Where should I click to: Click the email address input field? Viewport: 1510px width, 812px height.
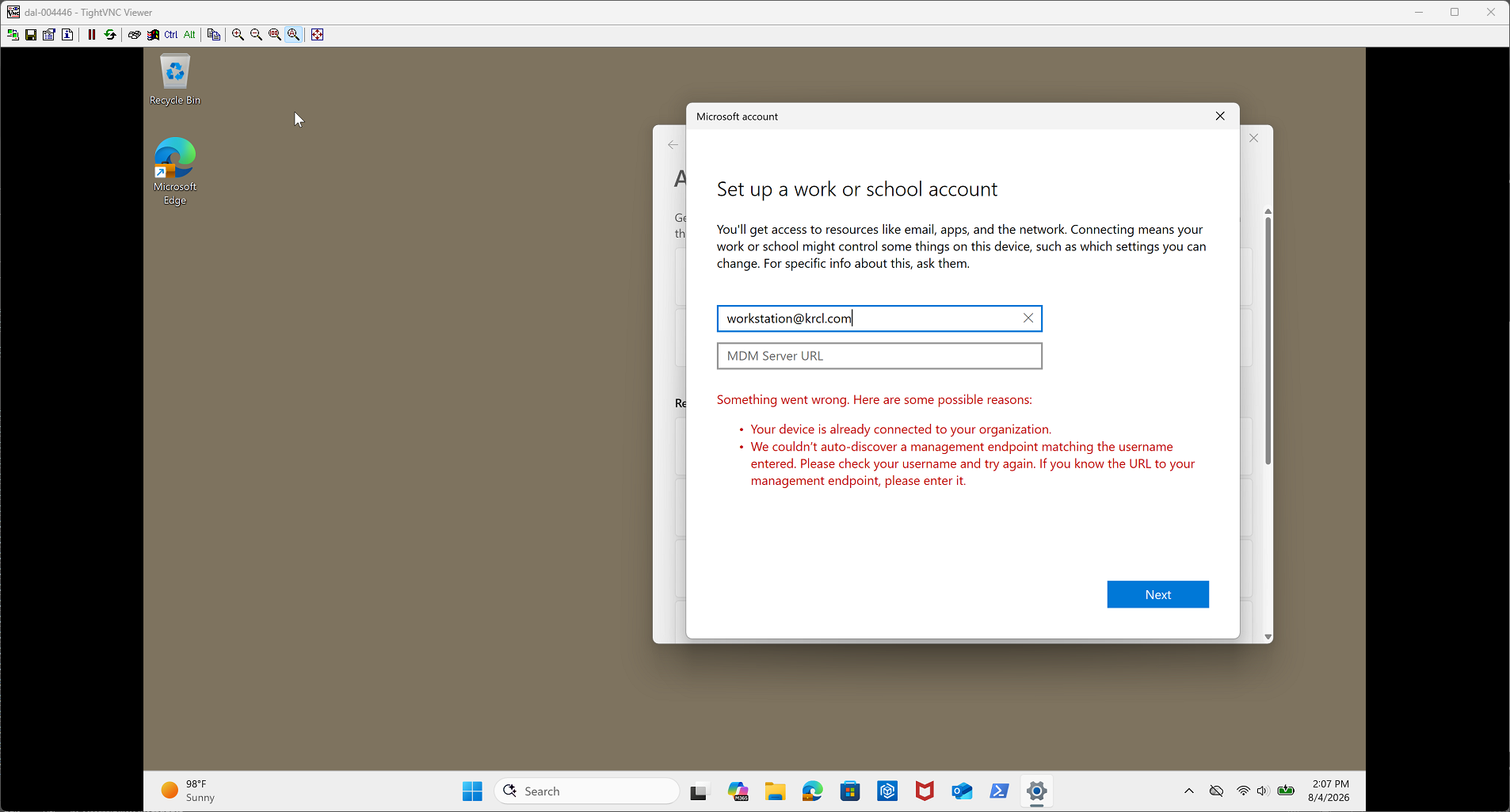coord(879,318)
